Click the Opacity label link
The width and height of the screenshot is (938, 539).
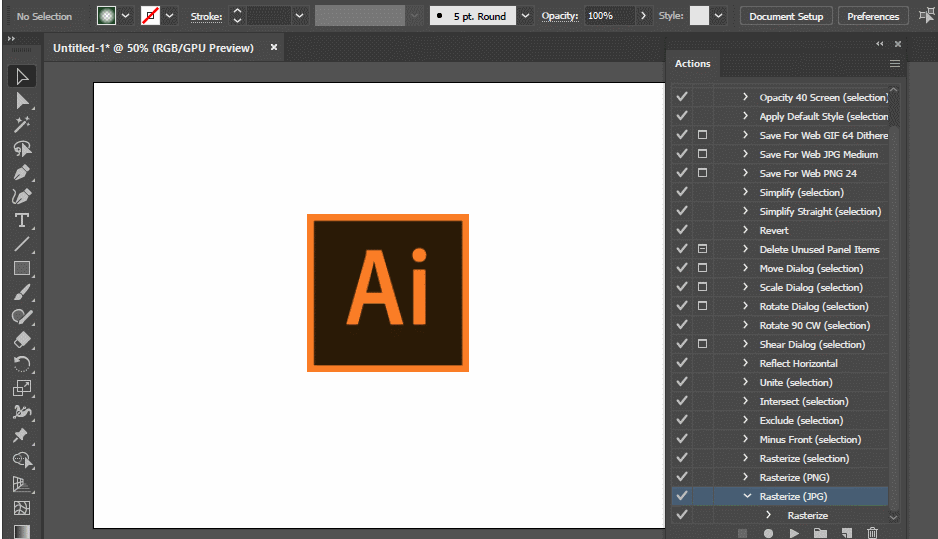pyautogui.click(x=560, y=16)
